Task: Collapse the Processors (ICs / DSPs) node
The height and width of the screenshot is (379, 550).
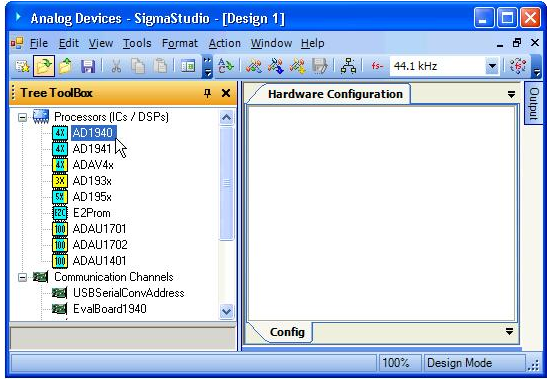Action: tap(22, 117)
